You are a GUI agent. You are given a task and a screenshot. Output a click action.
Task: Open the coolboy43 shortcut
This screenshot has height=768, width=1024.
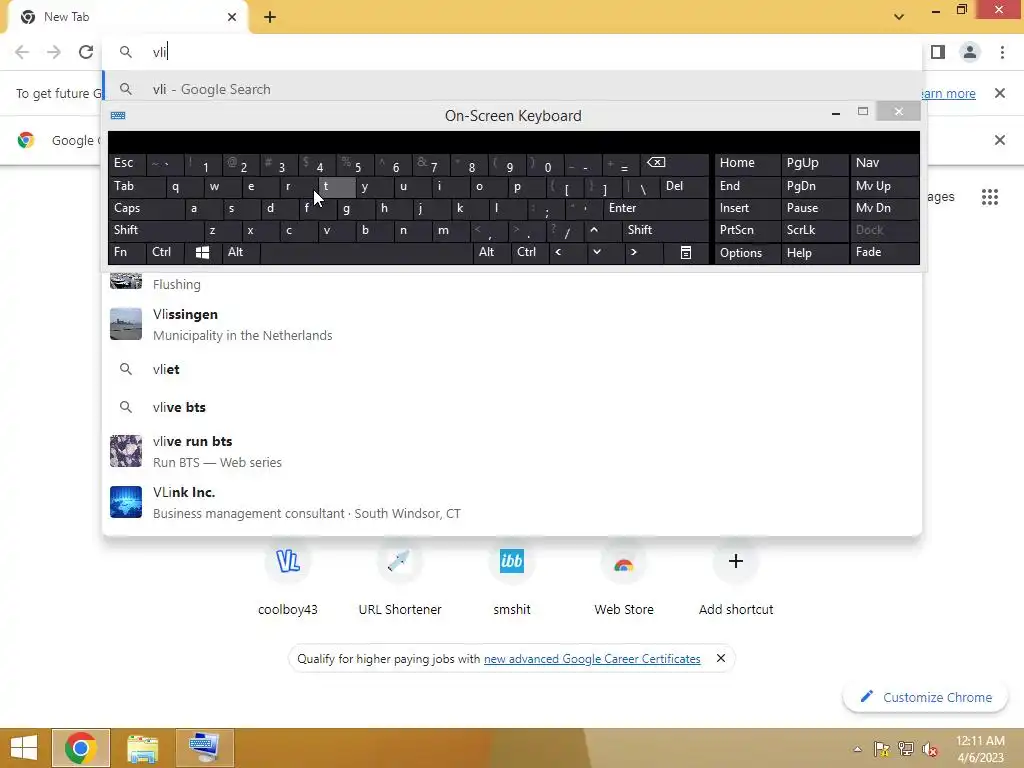(288, 579)
